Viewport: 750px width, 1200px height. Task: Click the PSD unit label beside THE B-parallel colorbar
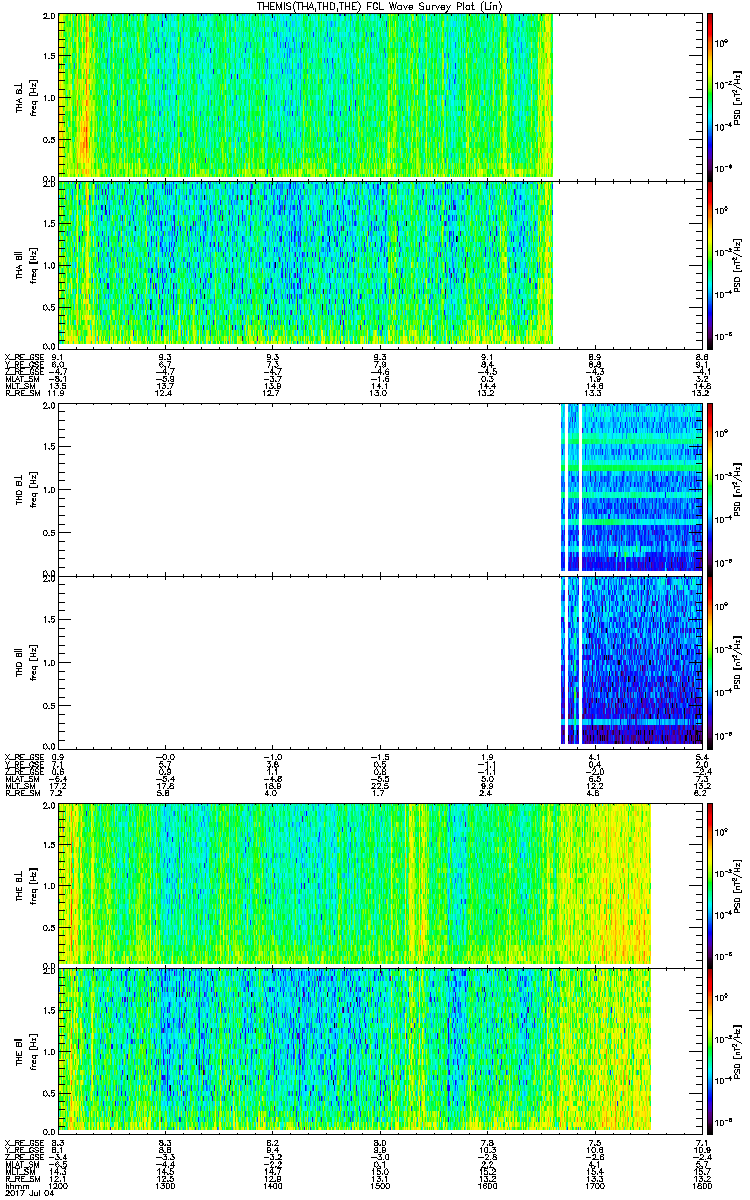tap(737, 1051)
